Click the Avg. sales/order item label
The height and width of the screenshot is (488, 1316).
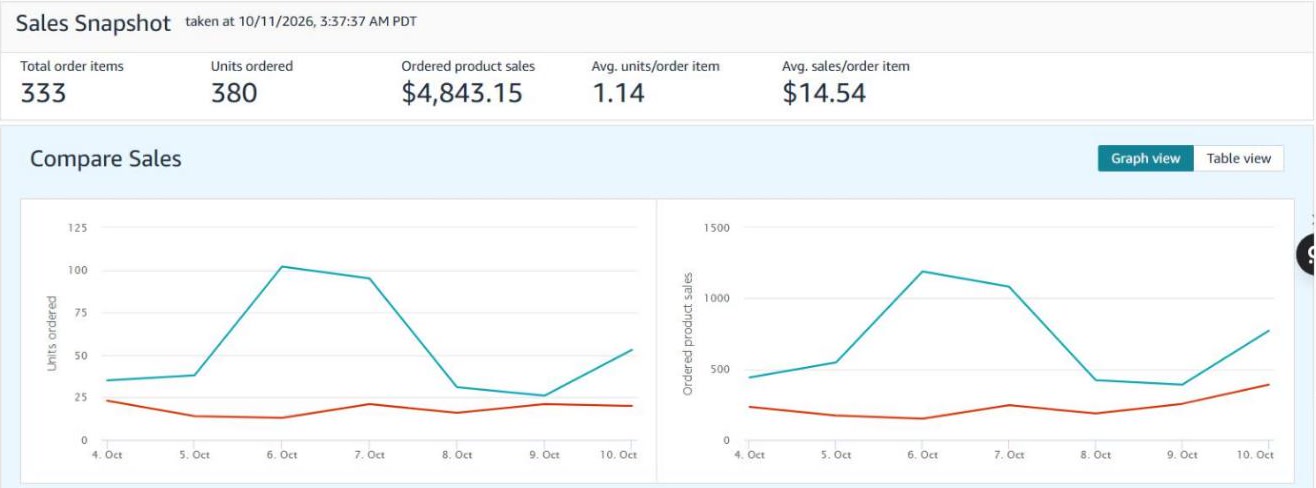click(846, 66)
